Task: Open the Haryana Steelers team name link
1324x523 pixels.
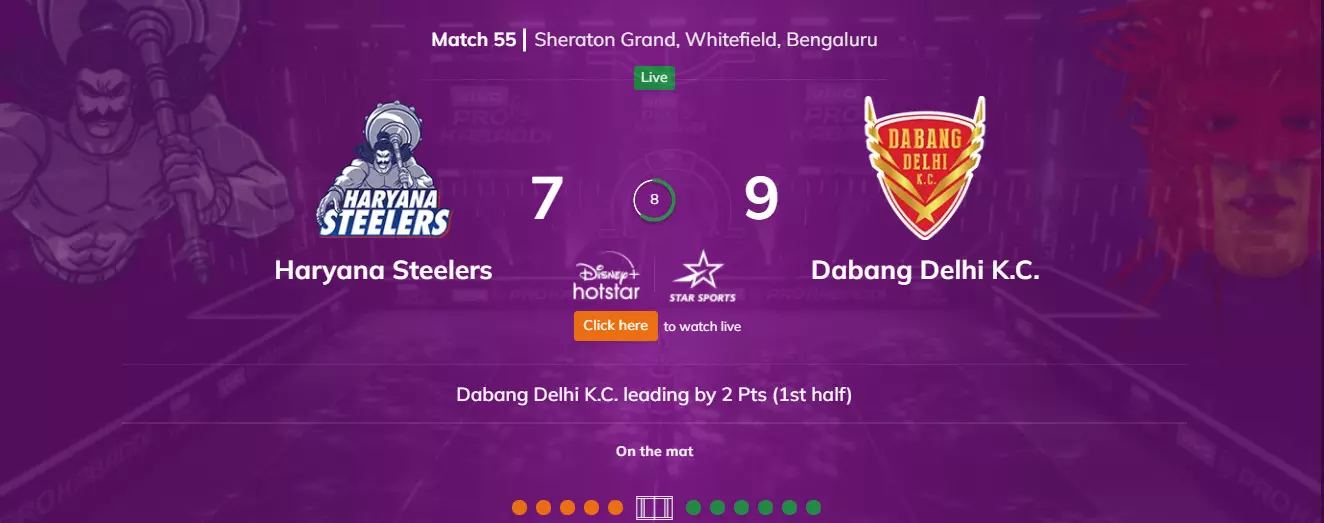Action: [383, 270]
